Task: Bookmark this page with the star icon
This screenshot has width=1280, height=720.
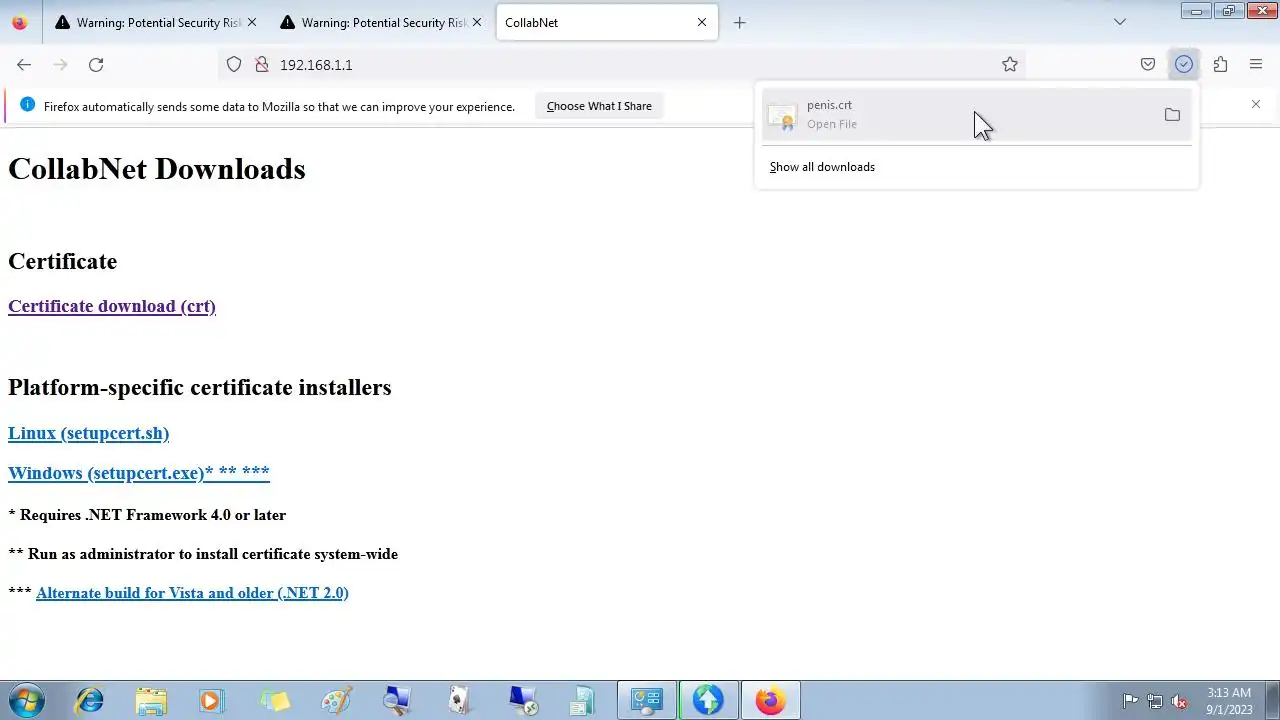Action: point(1010,64)
